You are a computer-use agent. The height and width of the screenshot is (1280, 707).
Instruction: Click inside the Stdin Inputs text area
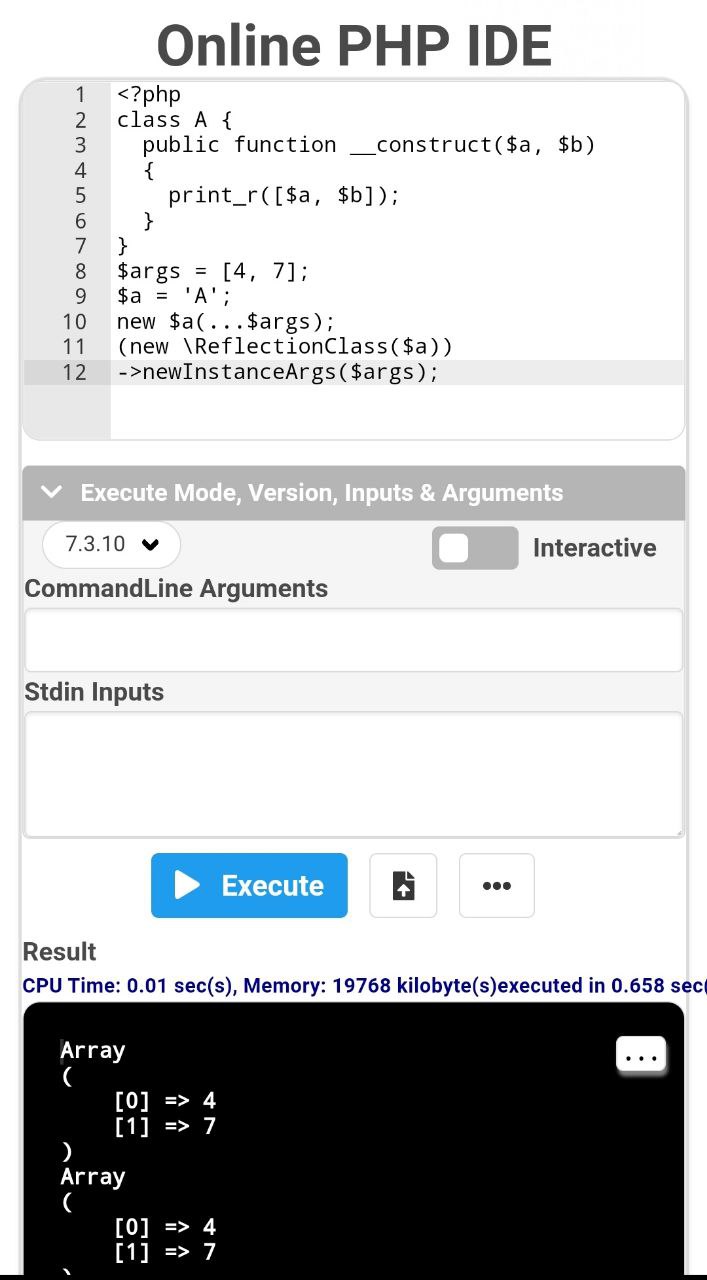(x=354, y=774)
